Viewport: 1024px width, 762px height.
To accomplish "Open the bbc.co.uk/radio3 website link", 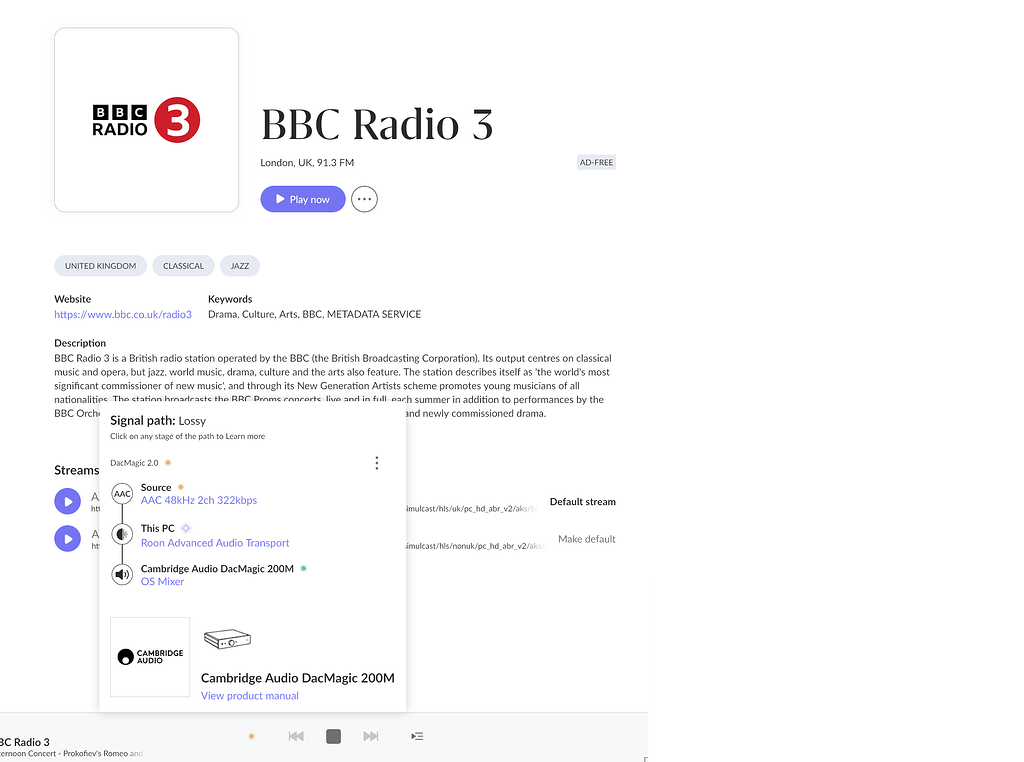I will tap(123, 314).
